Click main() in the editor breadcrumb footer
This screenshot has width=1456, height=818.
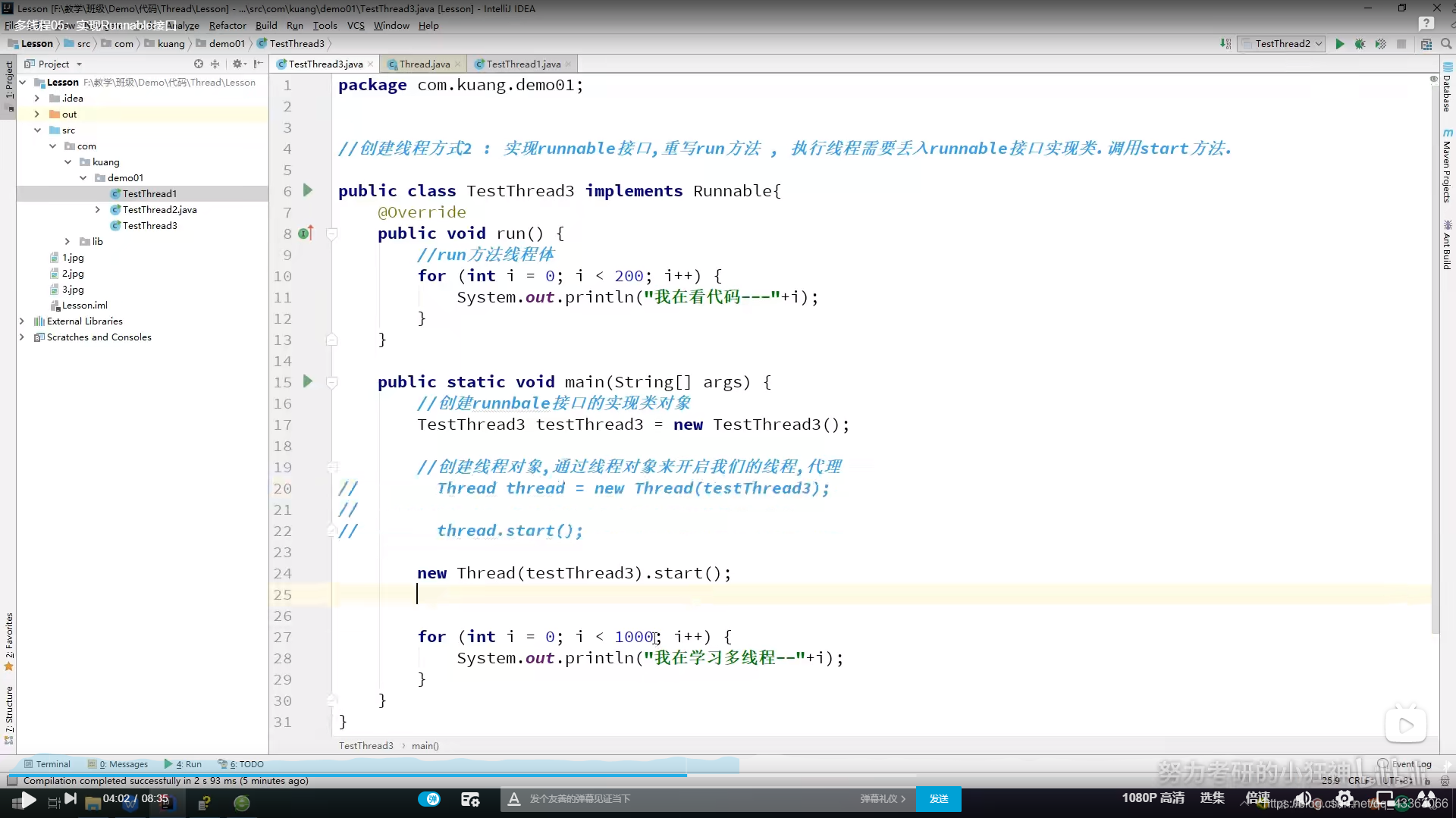coord(425,746)
